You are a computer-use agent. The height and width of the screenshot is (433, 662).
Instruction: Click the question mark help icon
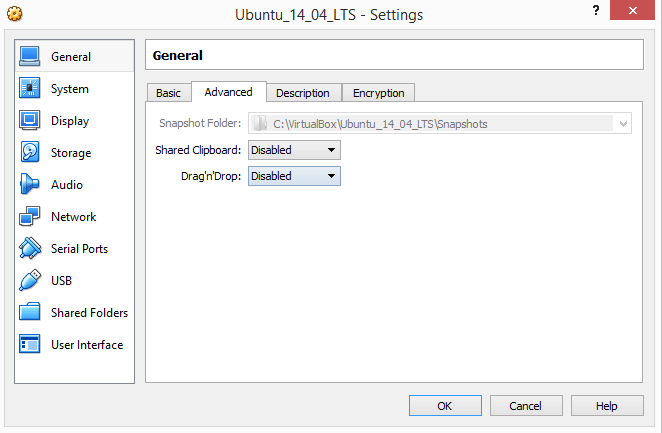[x=596, y=10]
